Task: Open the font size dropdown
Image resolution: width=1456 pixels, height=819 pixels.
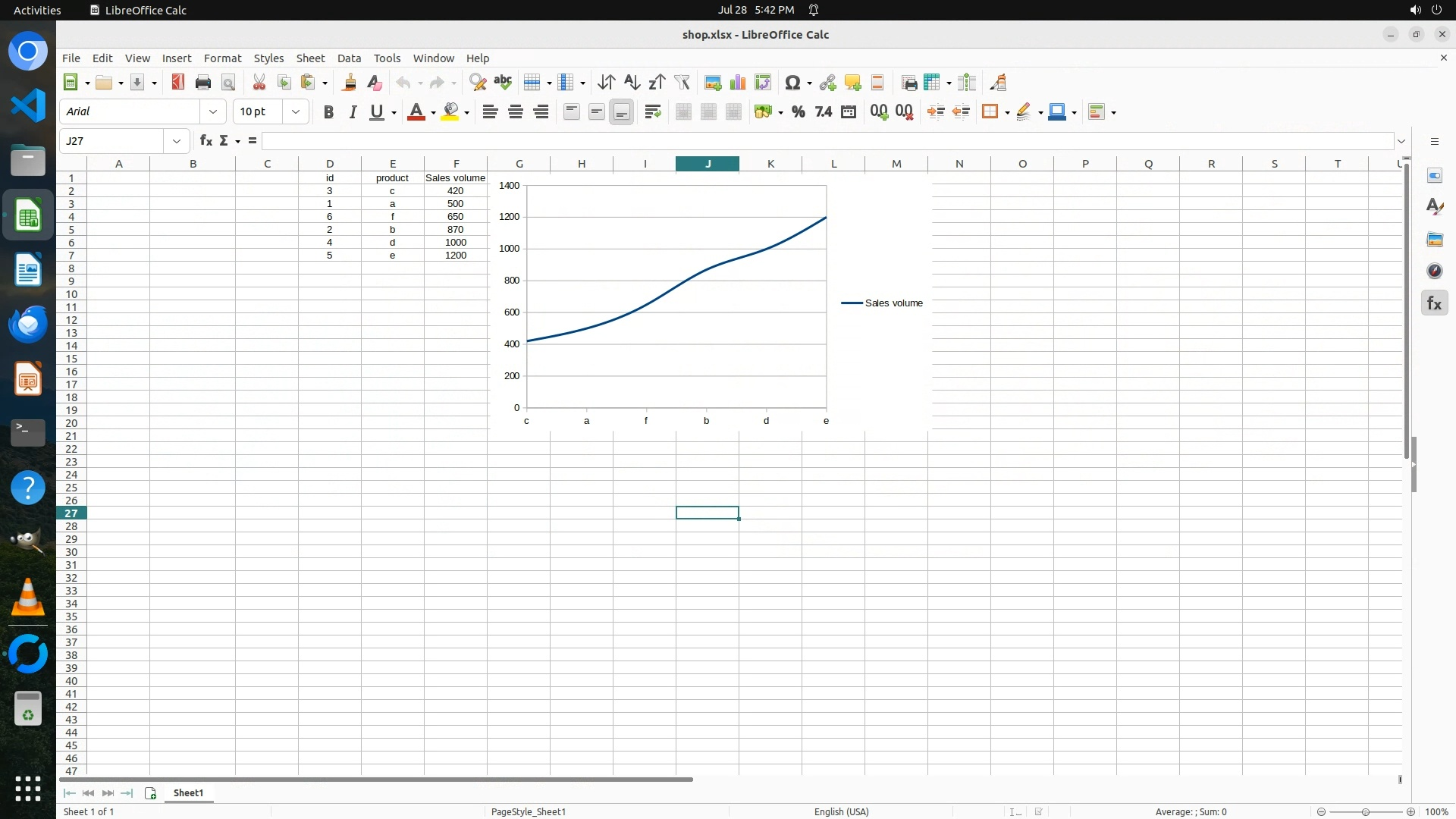Action: [296, 112]
